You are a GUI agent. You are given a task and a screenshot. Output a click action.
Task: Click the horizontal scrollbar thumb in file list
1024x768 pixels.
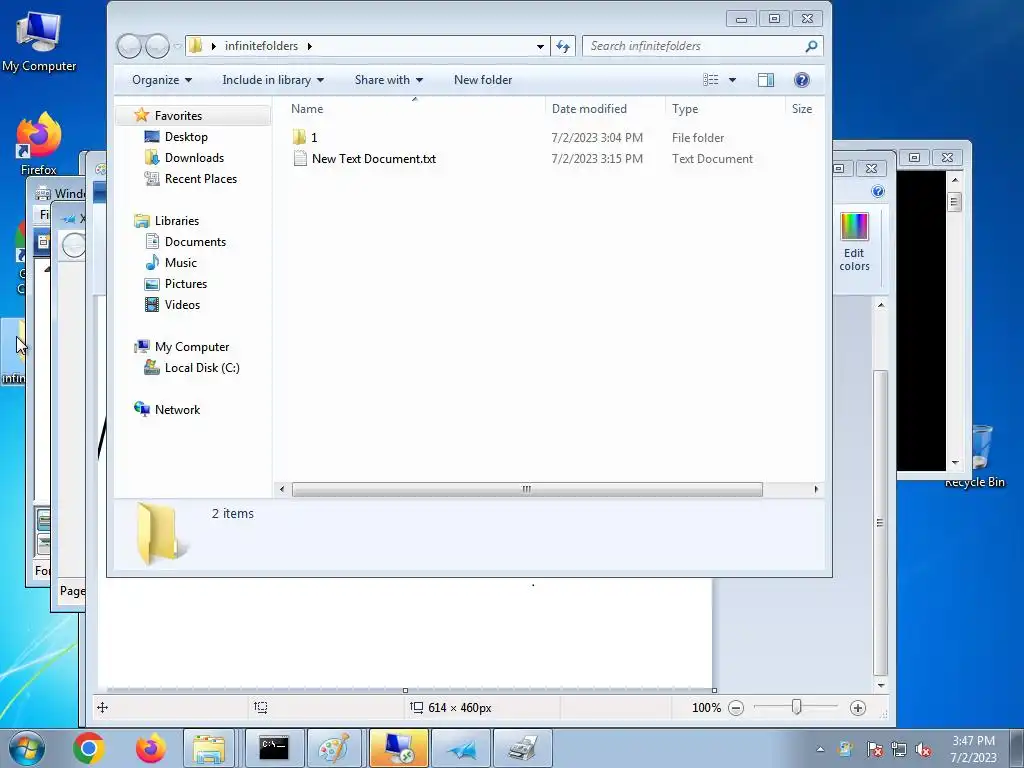pos(527,489)
